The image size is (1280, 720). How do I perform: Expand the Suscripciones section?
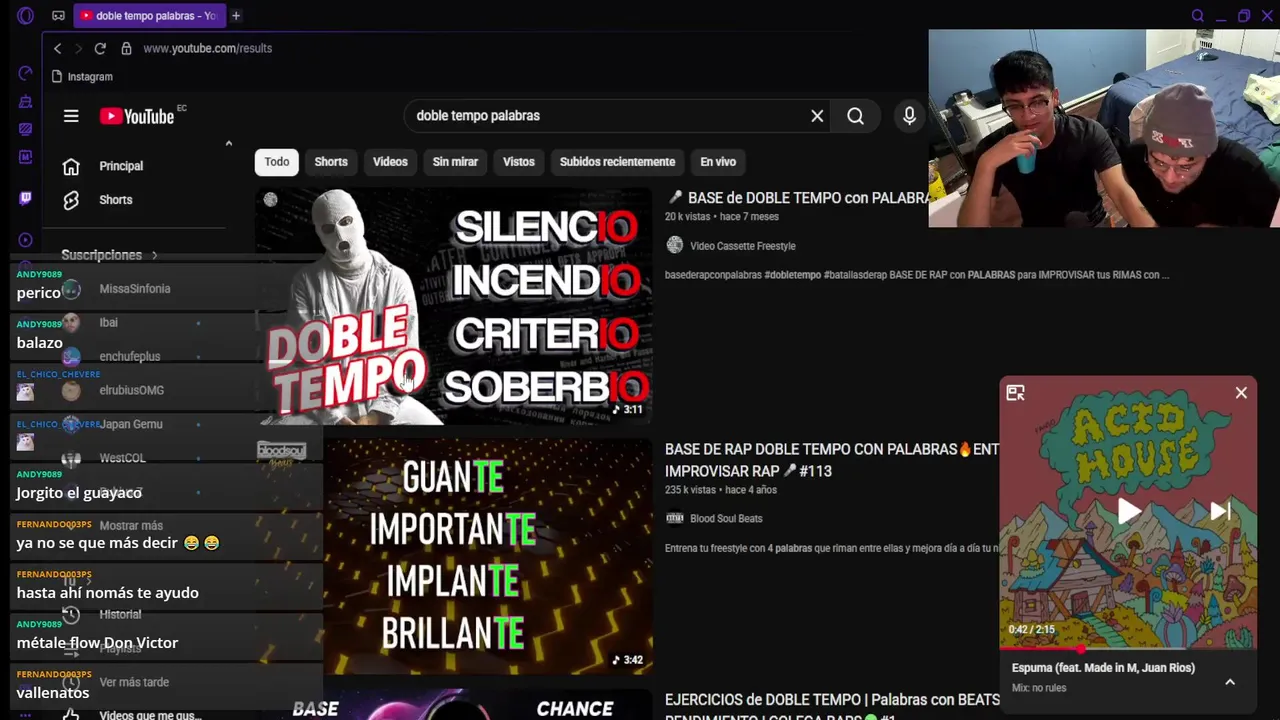110,255
